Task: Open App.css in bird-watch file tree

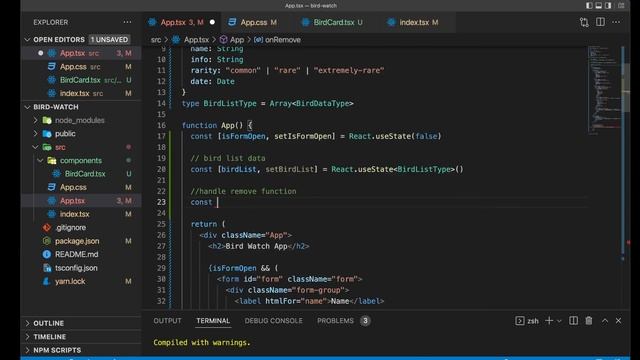Action: [x=81, y=187]
